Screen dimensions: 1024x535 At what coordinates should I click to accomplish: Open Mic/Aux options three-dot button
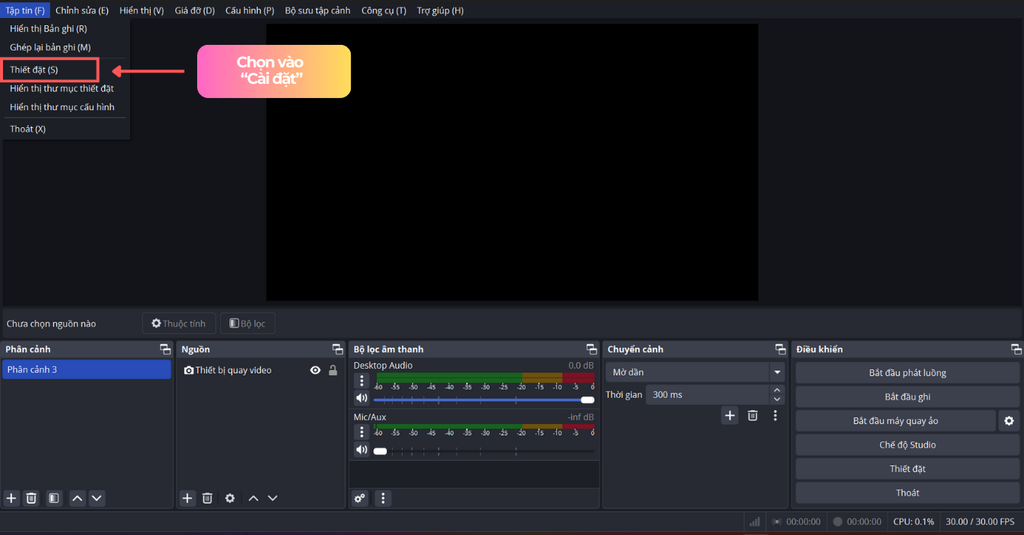pos(362,432)
